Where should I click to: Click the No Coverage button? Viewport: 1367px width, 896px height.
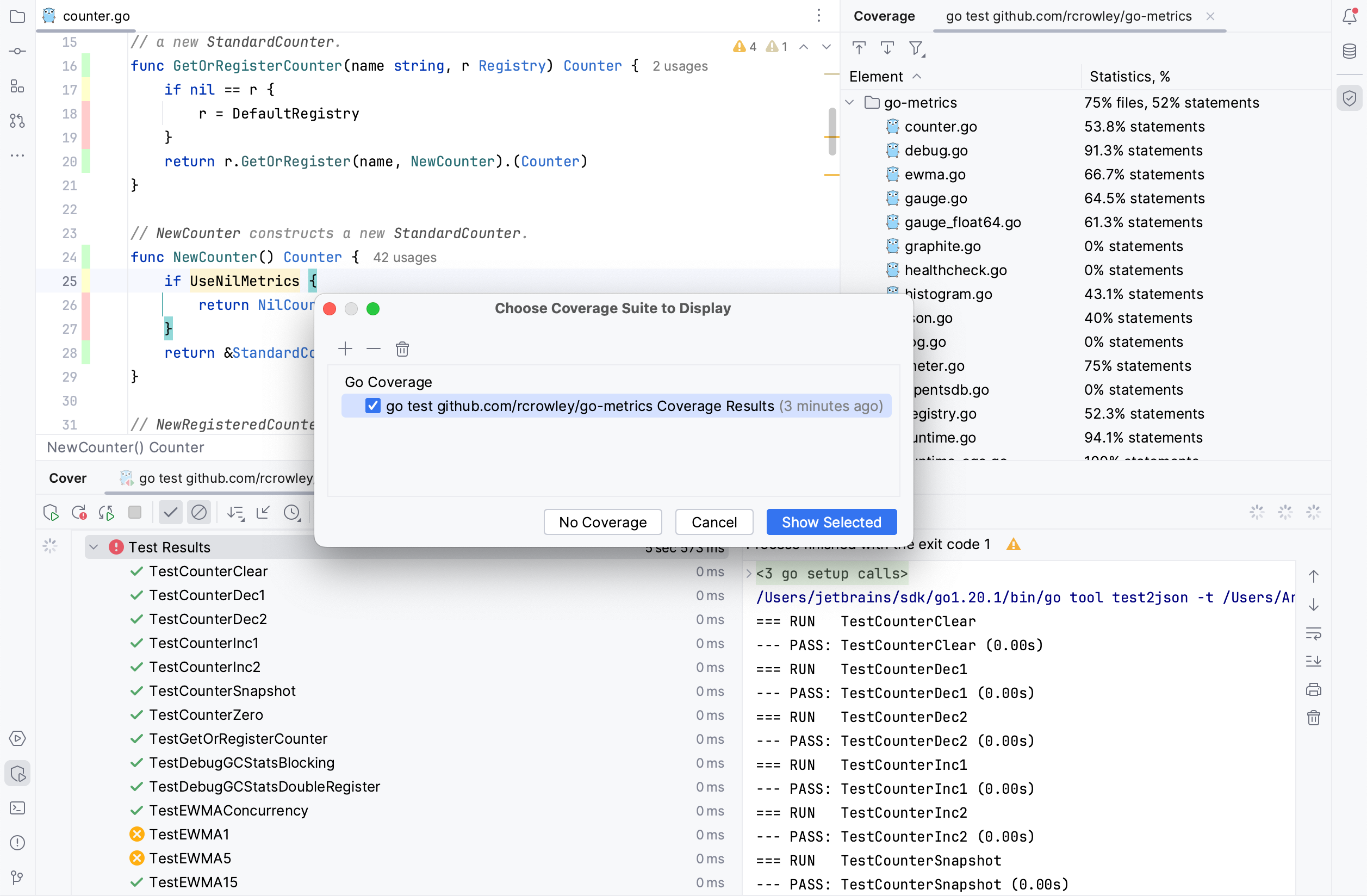602,522
